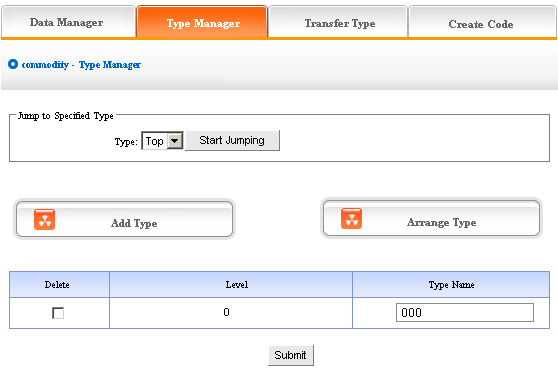Click the orange icon on Arrange Type
The height and width of the screenshot is (380, 558).
351,218
